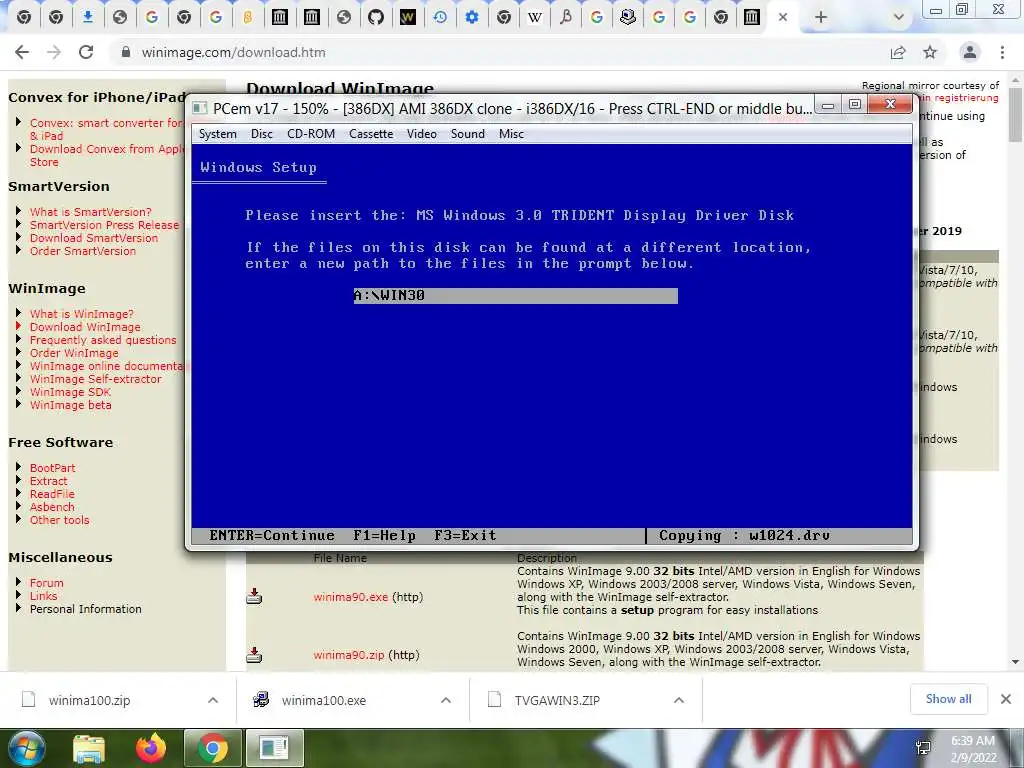
Task: Open ReadFile link
Action: [x=52, y=494]
